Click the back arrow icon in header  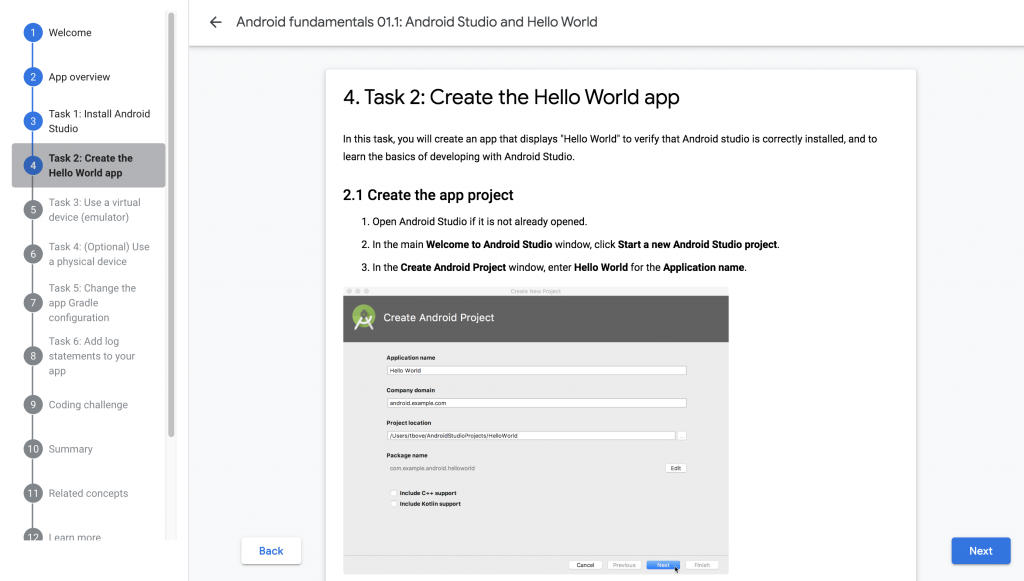(x=215, y=22)
